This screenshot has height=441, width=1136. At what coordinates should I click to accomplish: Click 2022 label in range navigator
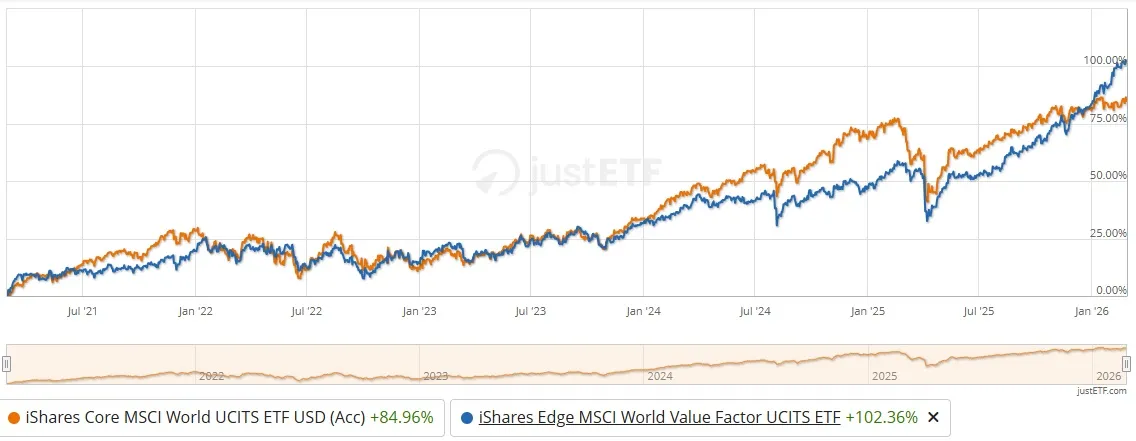click(x=211, y=377)
